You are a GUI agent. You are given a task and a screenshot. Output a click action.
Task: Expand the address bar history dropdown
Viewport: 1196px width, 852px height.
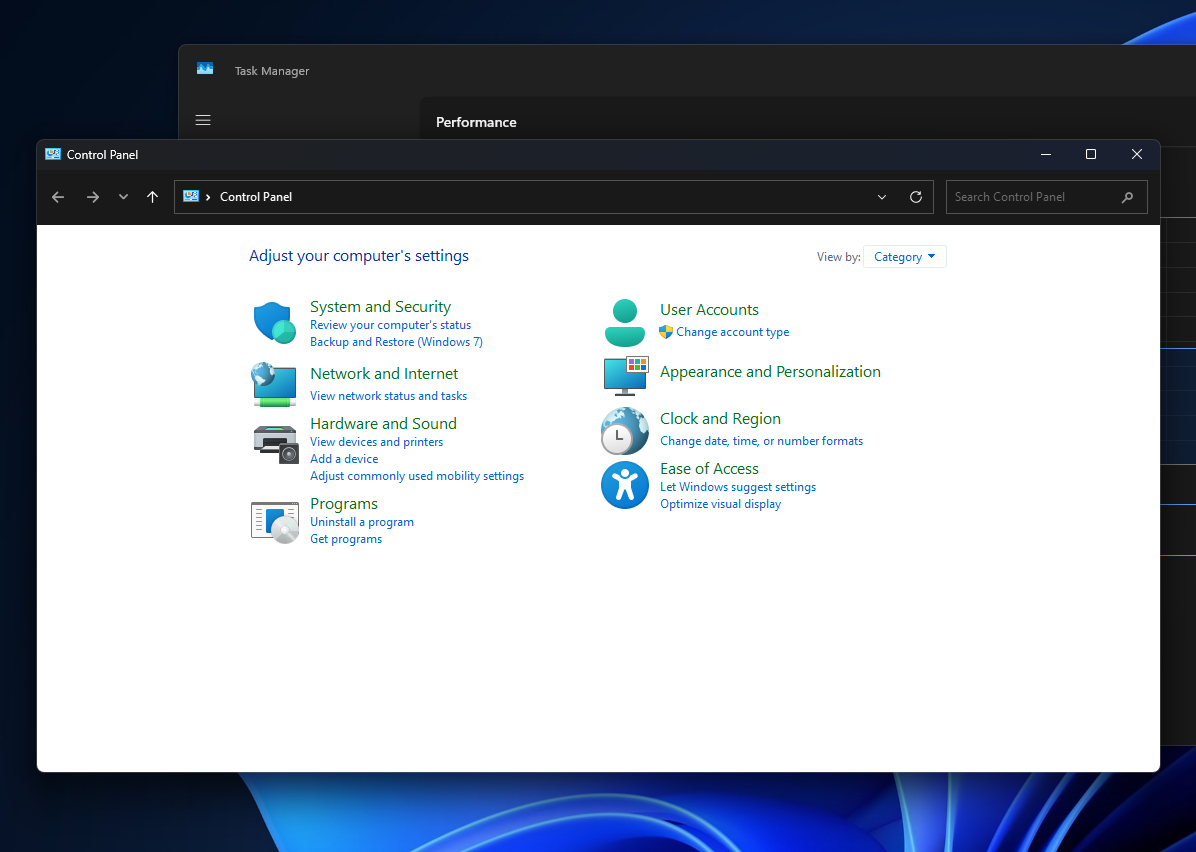click(x=882, y=197)
